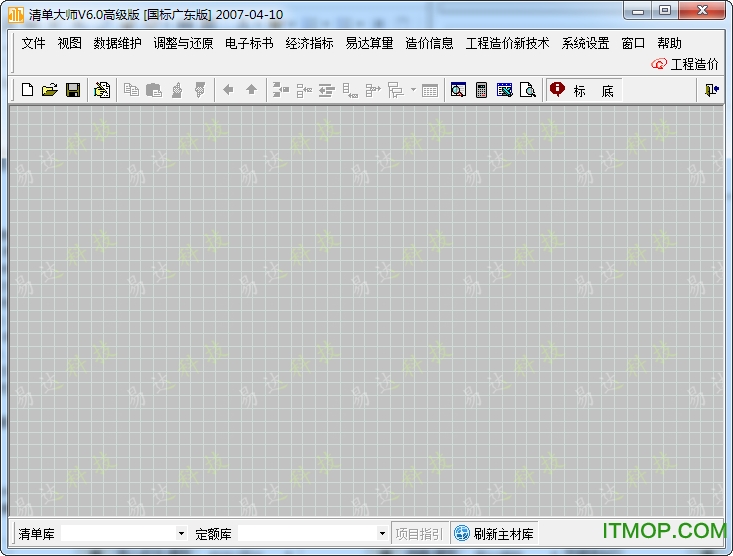Screen dimensions: 733x556
Task: Open the 电子标书 menu
Action: 249,43
